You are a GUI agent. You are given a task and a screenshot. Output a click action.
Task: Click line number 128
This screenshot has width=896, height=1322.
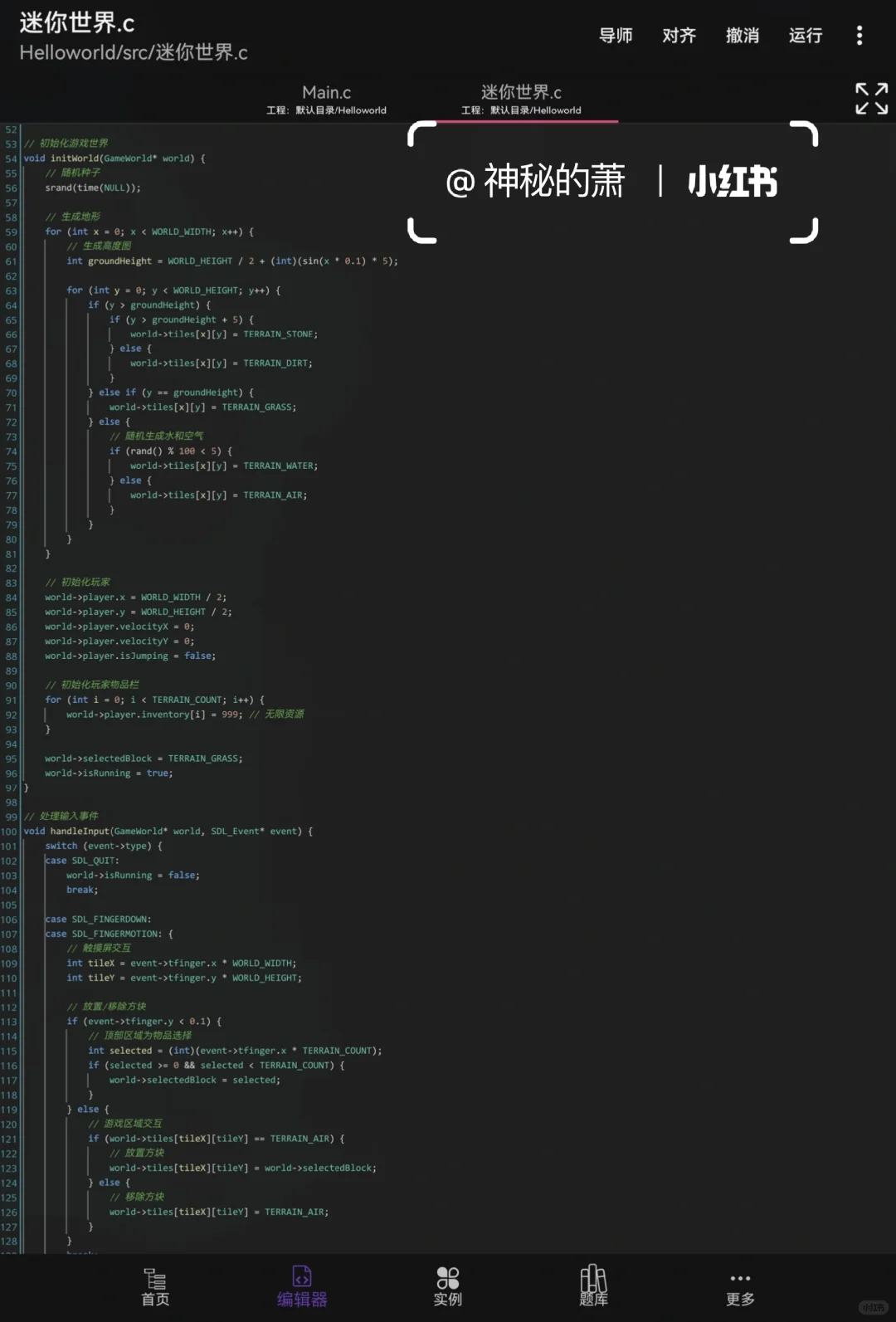tap(9, 1242)
